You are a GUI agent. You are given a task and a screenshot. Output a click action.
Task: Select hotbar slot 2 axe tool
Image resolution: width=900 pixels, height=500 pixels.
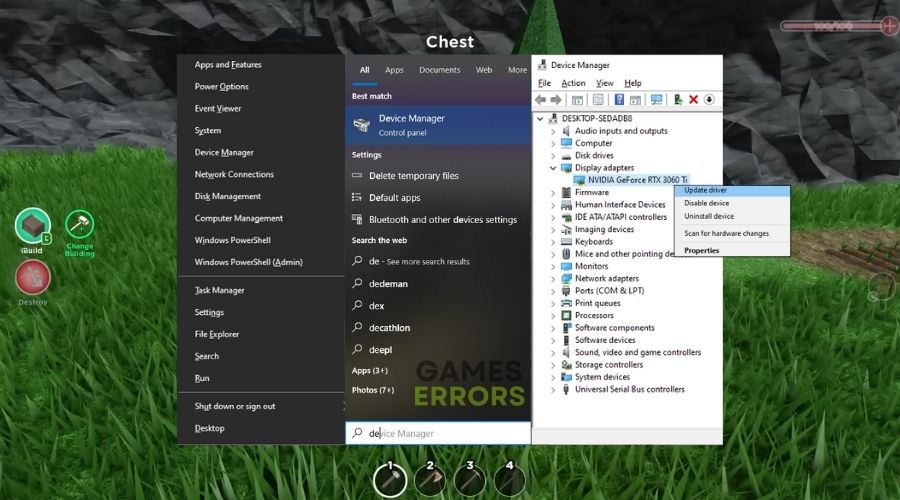(x=430, y=480)
